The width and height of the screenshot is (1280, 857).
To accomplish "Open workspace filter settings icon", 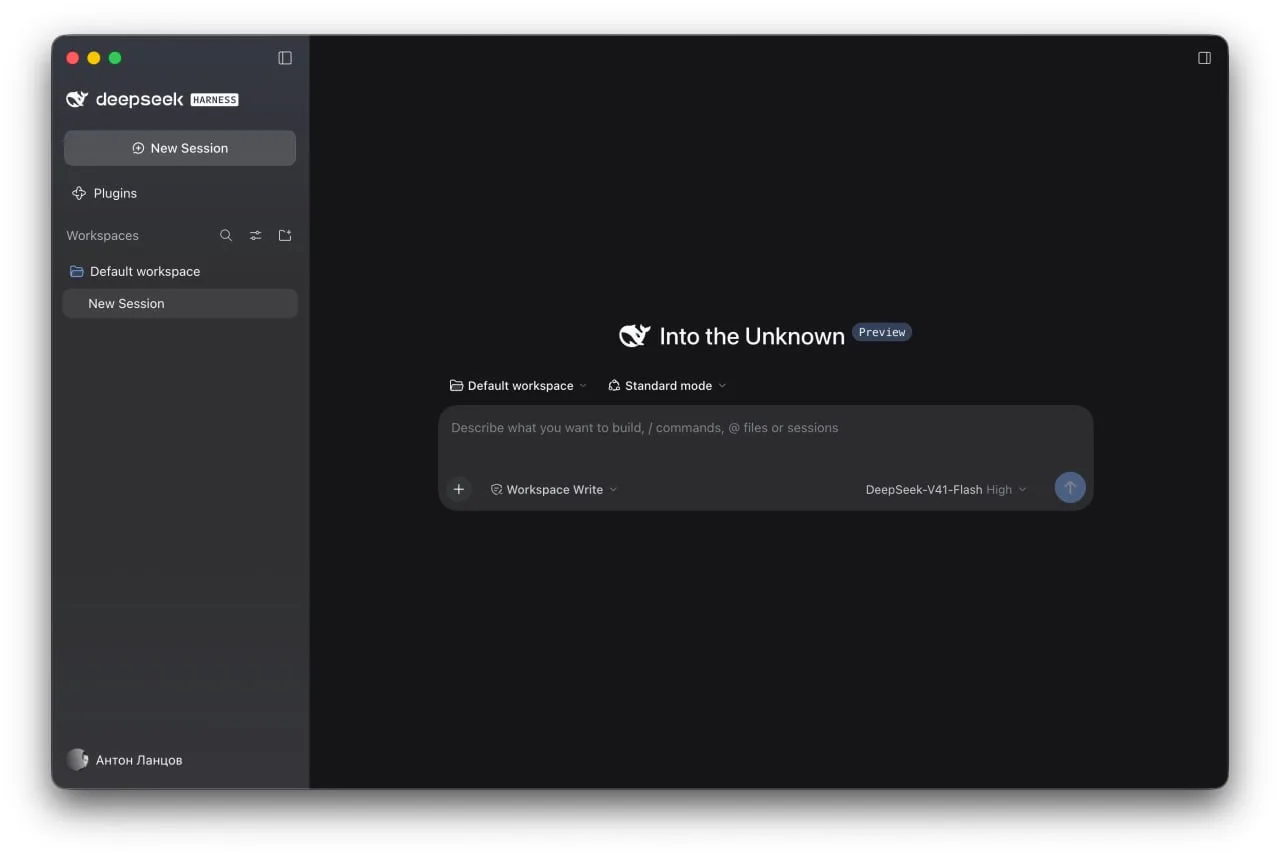I will (256, 236).
